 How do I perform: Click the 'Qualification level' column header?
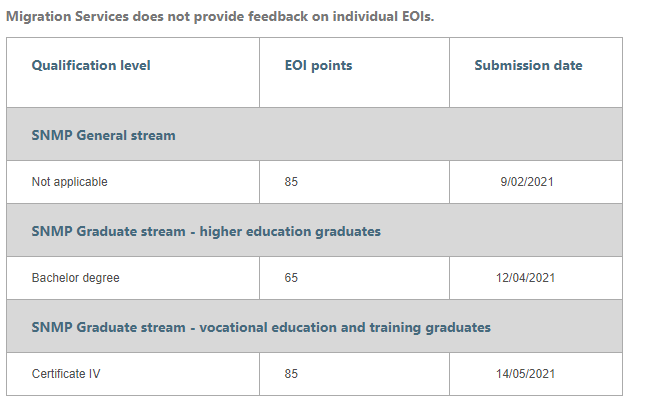coord(91,66)
